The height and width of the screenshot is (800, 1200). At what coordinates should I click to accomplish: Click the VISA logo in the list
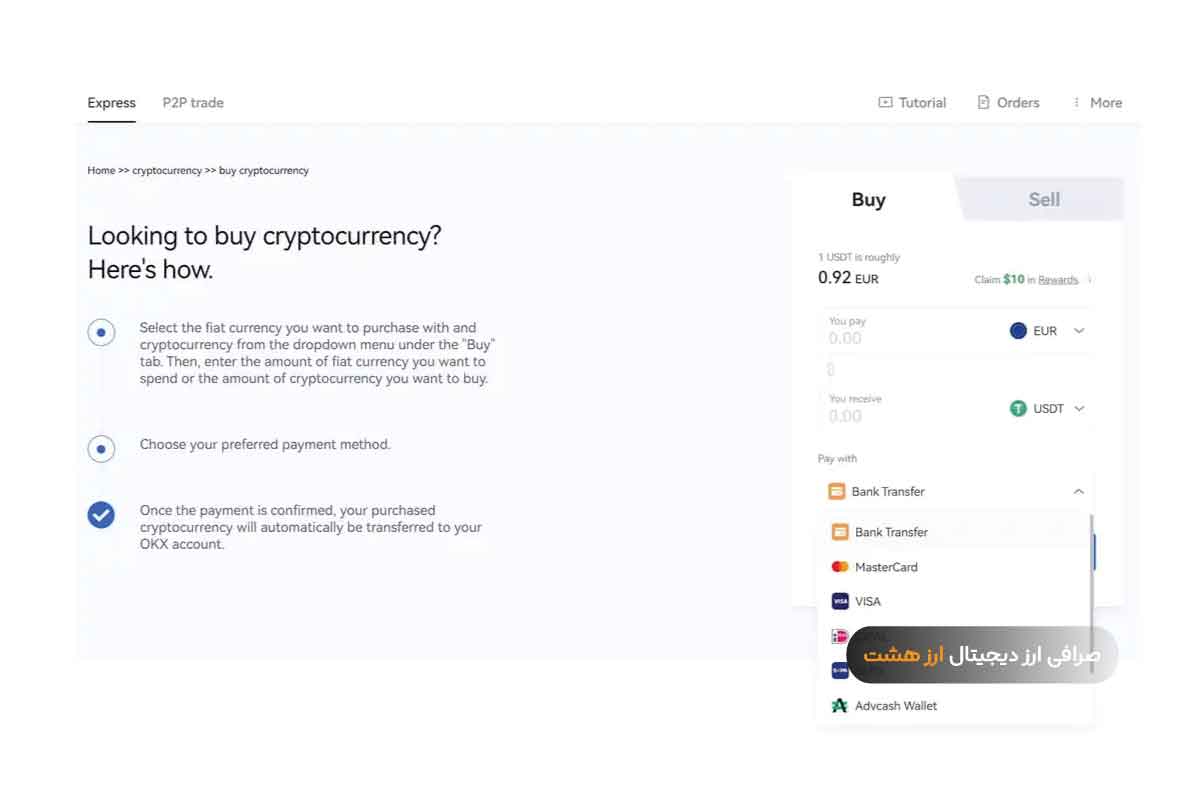tap(840, 601)
